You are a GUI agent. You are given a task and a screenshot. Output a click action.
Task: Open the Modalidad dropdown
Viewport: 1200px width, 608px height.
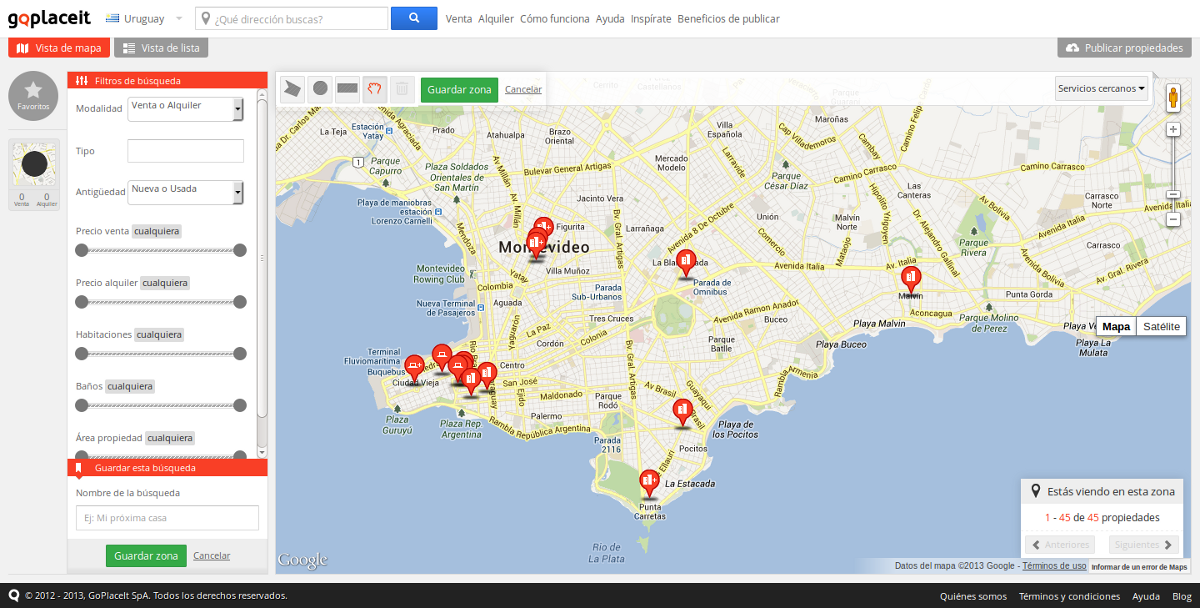tap(186, 109)
